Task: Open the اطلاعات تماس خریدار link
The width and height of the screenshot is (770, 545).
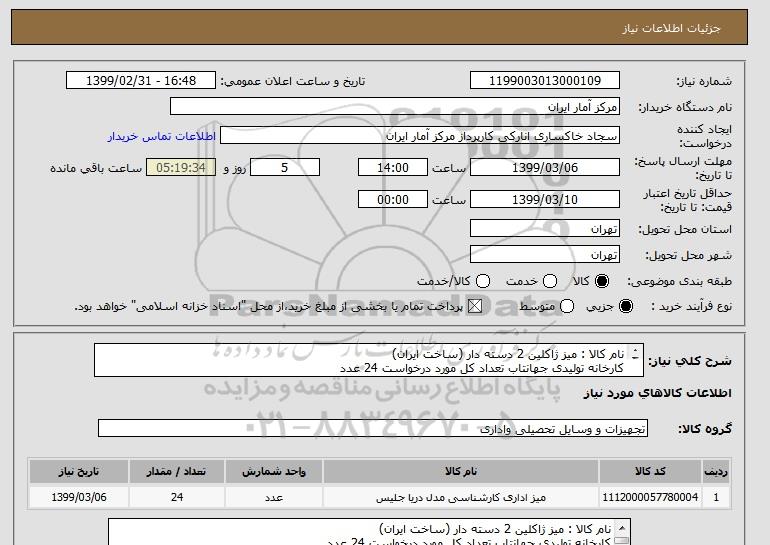Action: (162, 136)
